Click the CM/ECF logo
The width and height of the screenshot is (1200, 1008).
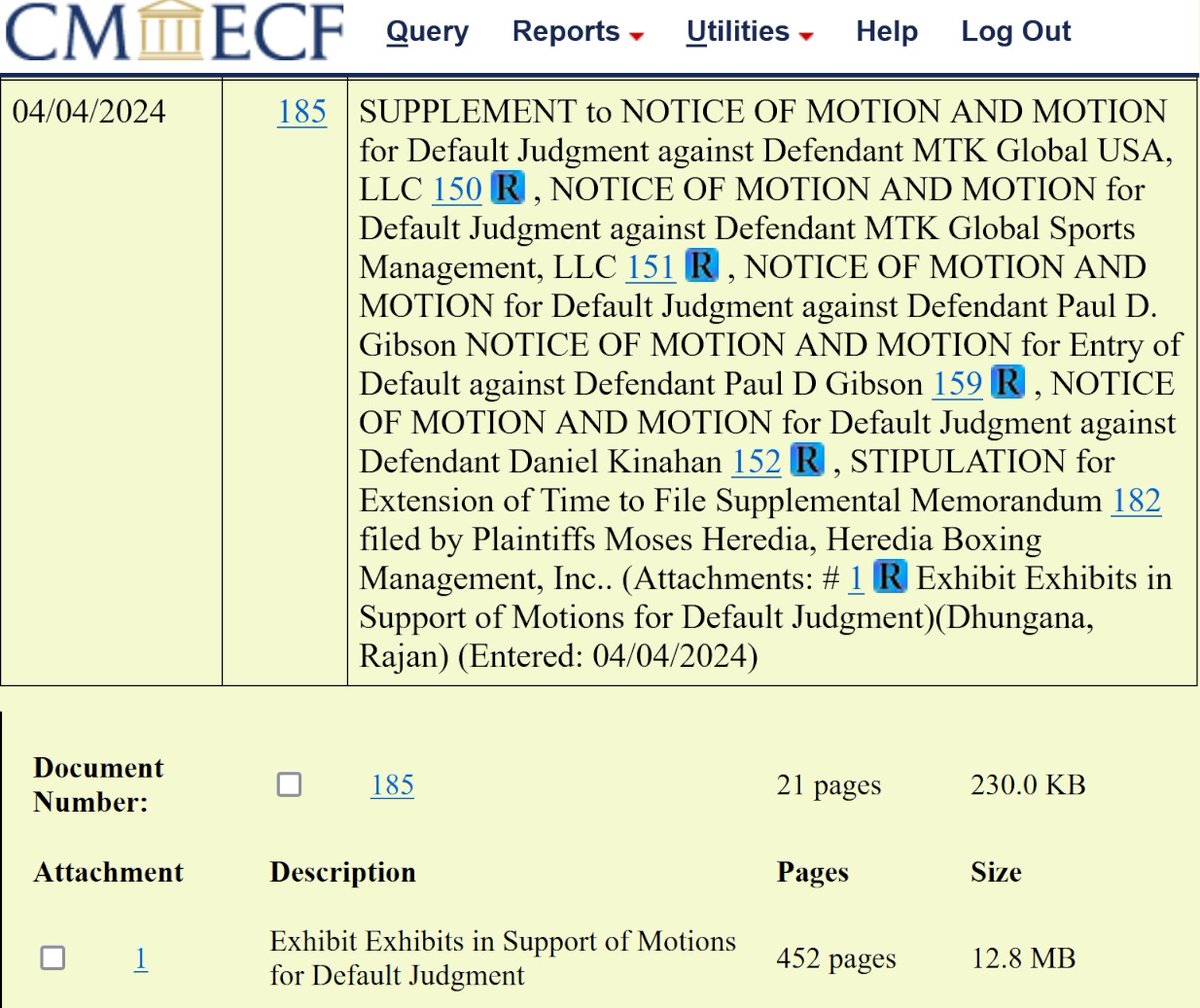point(173,31)
